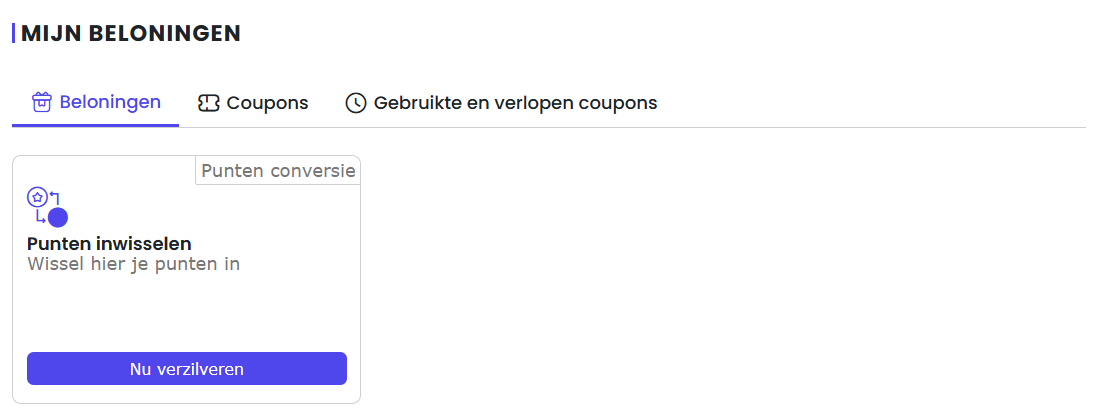Click the Wissel hier je punten in text
The height and width of the screenshot is (416, 1106).
click(x=133, y=264)
